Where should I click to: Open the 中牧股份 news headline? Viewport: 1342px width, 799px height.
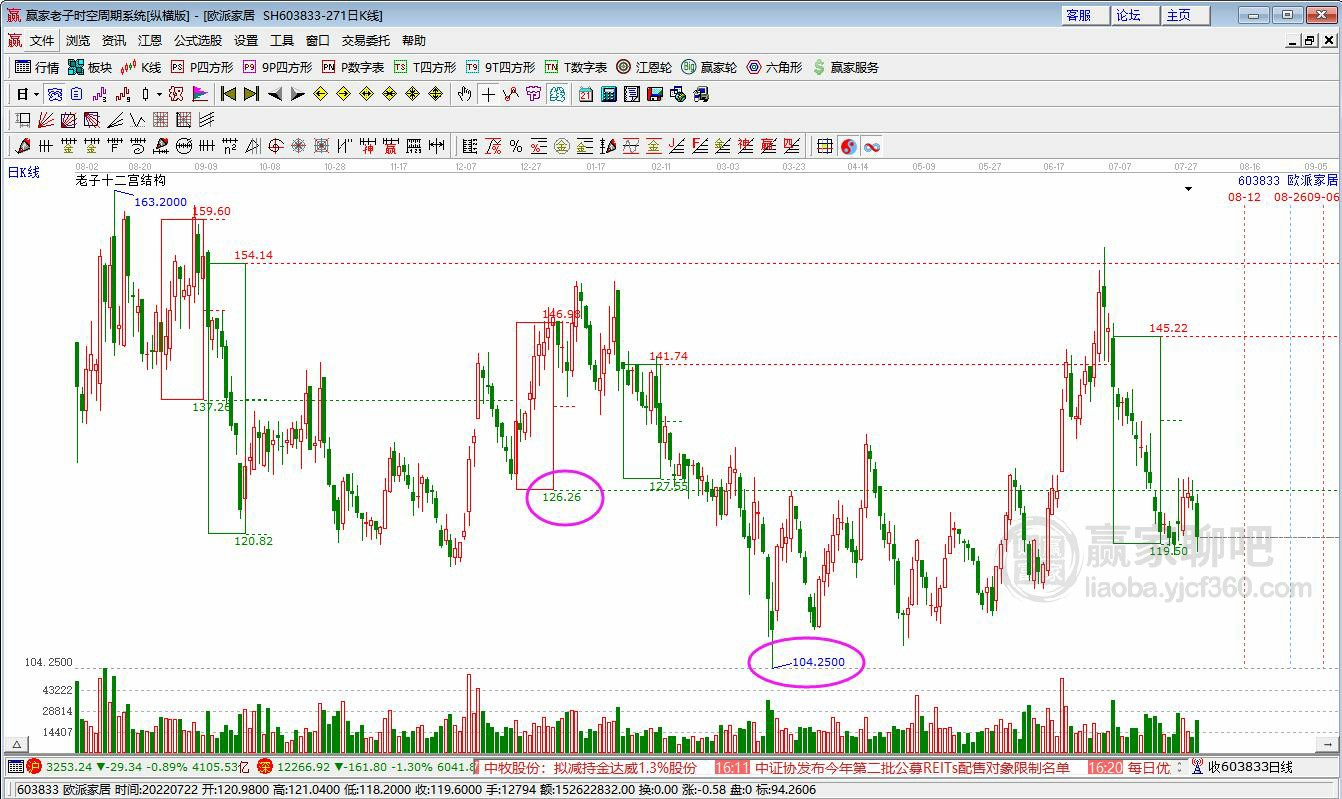(x=590, y=768)
